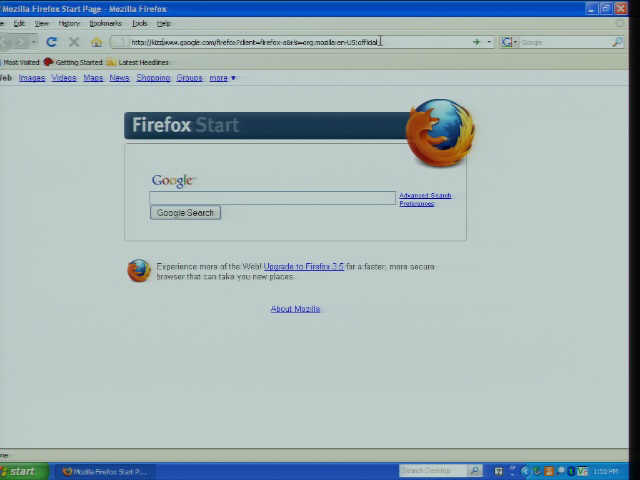Open the Edit menu
This screenshot has height=480, width=640.
[19, 24]
